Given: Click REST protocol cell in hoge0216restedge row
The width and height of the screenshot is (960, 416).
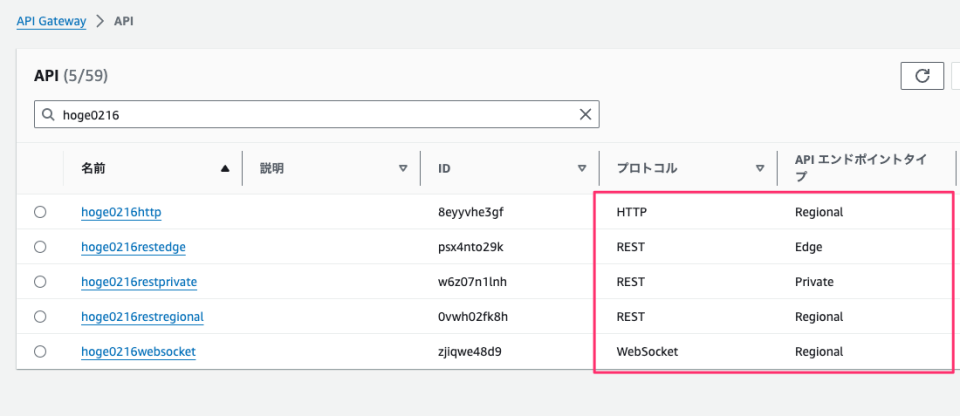Looking at the screenshot, I should point(631,248).
